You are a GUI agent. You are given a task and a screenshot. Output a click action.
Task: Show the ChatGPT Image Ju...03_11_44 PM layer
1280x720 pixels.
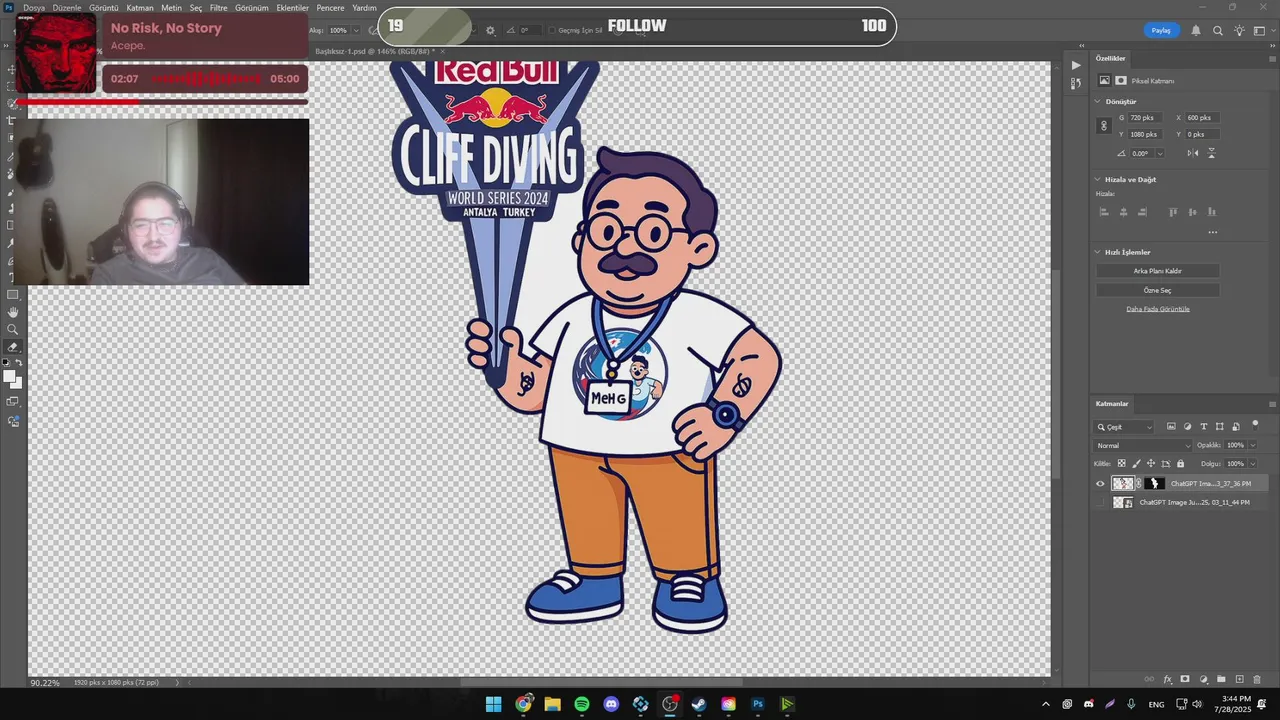1100,502
